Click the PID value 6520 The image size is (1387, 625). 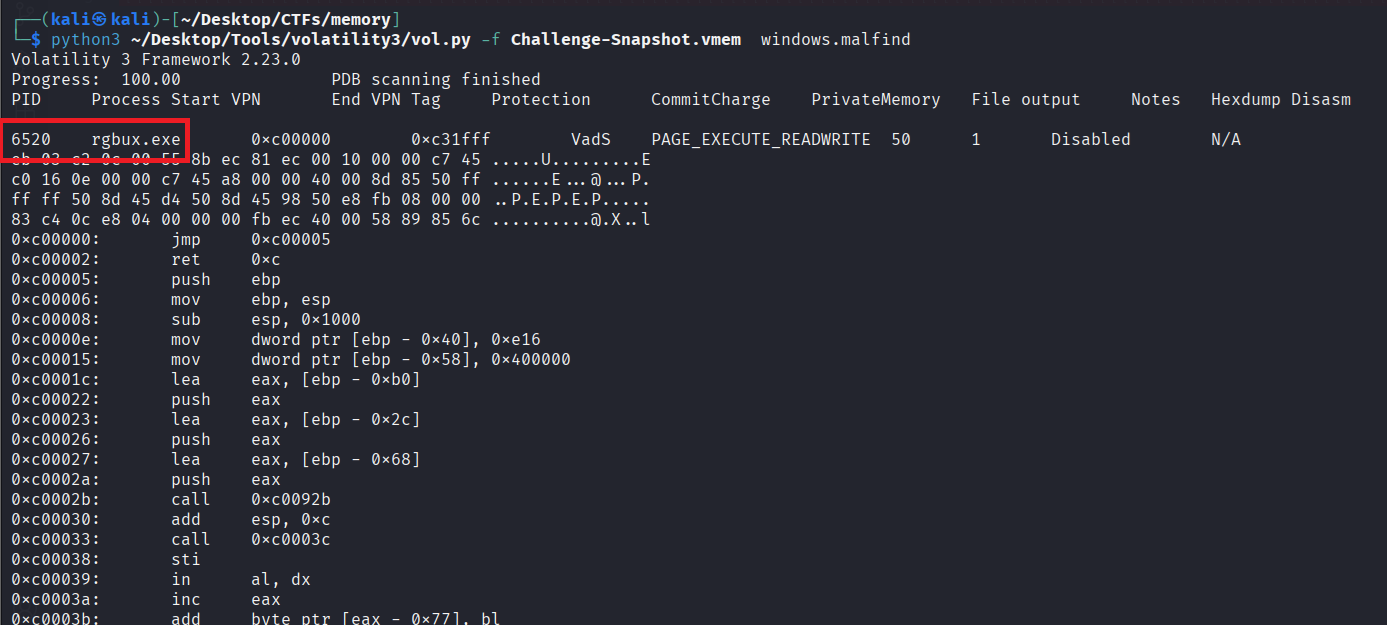pos(31,140)
